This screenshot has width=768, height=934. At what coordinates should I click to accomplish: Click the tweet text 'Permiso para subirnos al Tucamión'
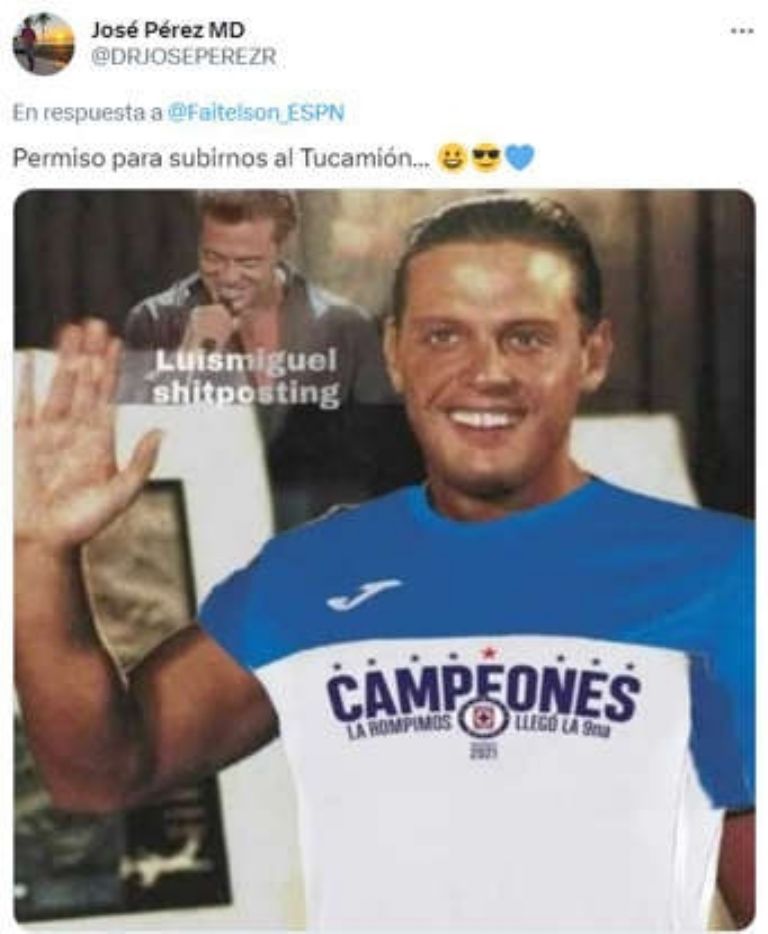coord(220,158)
